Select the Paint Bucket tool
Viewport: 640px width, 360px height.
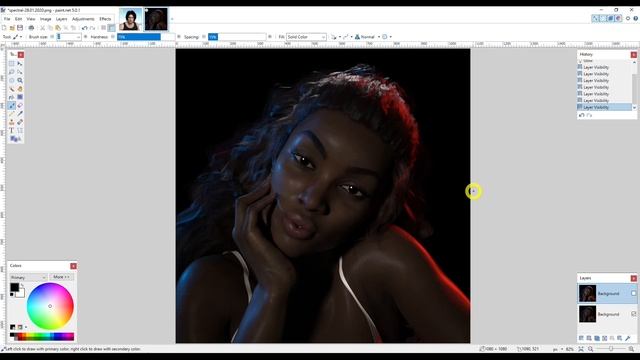[x=12, y=97]
